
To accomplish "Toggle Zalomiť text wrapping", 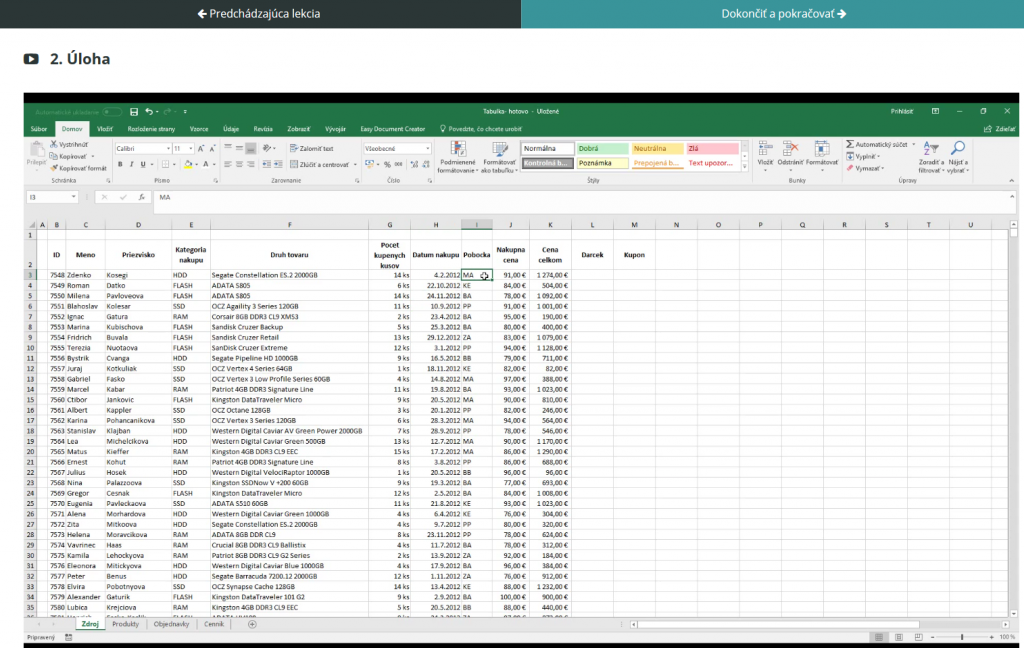I will pos(312,149).
